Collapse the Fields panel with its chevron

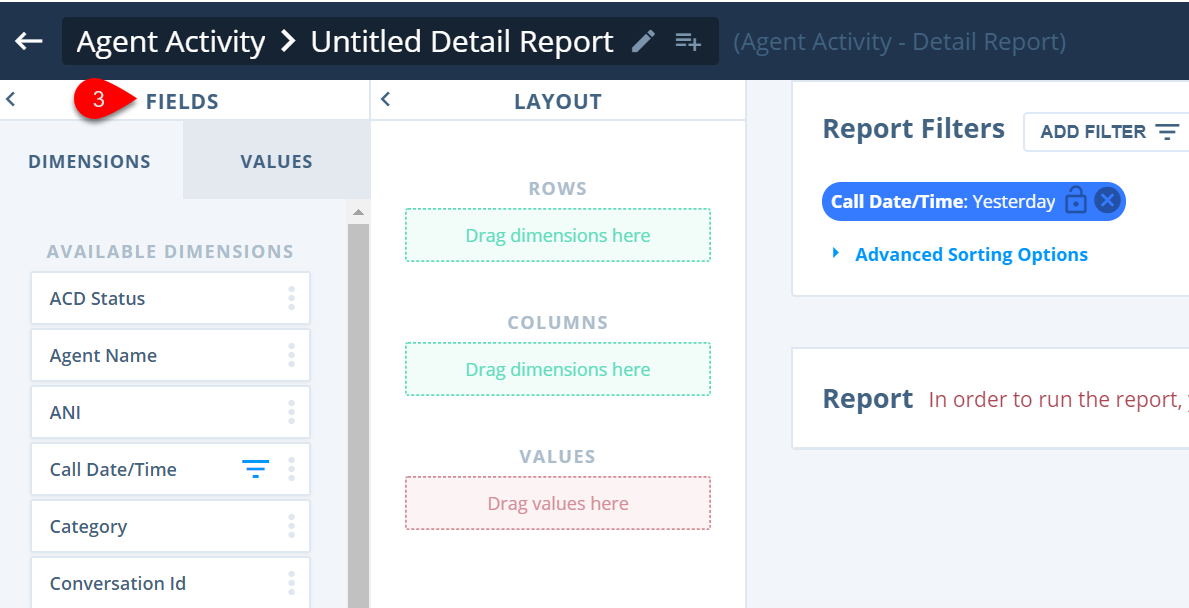pyautogui.click(x=11, y=99)
